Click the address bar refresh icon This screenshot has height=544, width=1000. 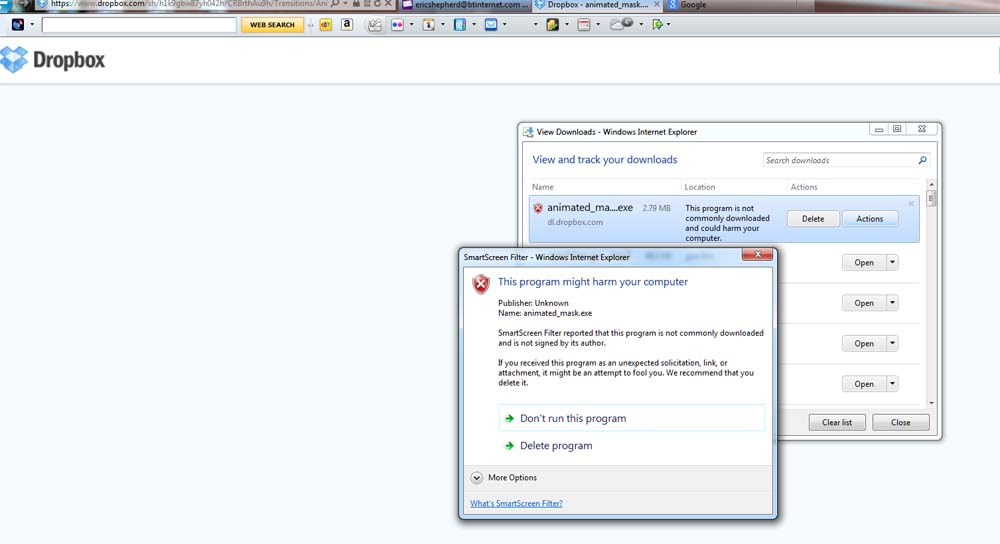pos(377,4)
